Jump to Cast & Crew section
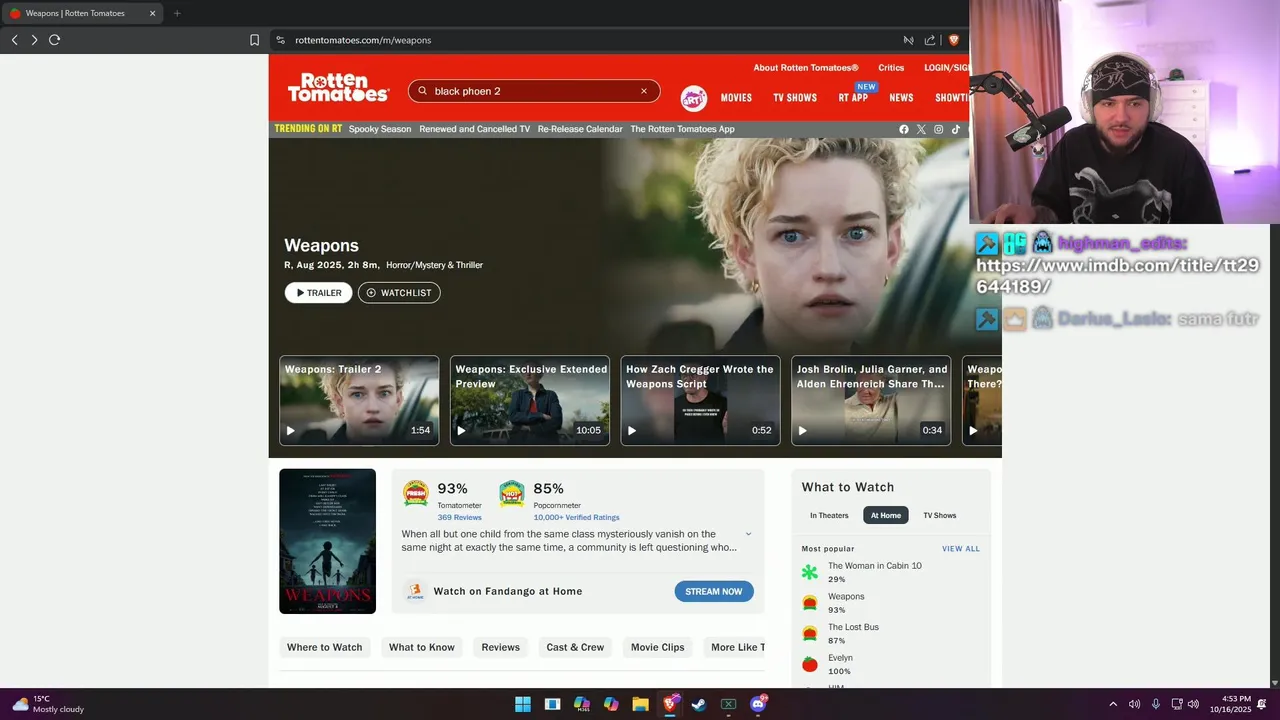 point(575,647)
